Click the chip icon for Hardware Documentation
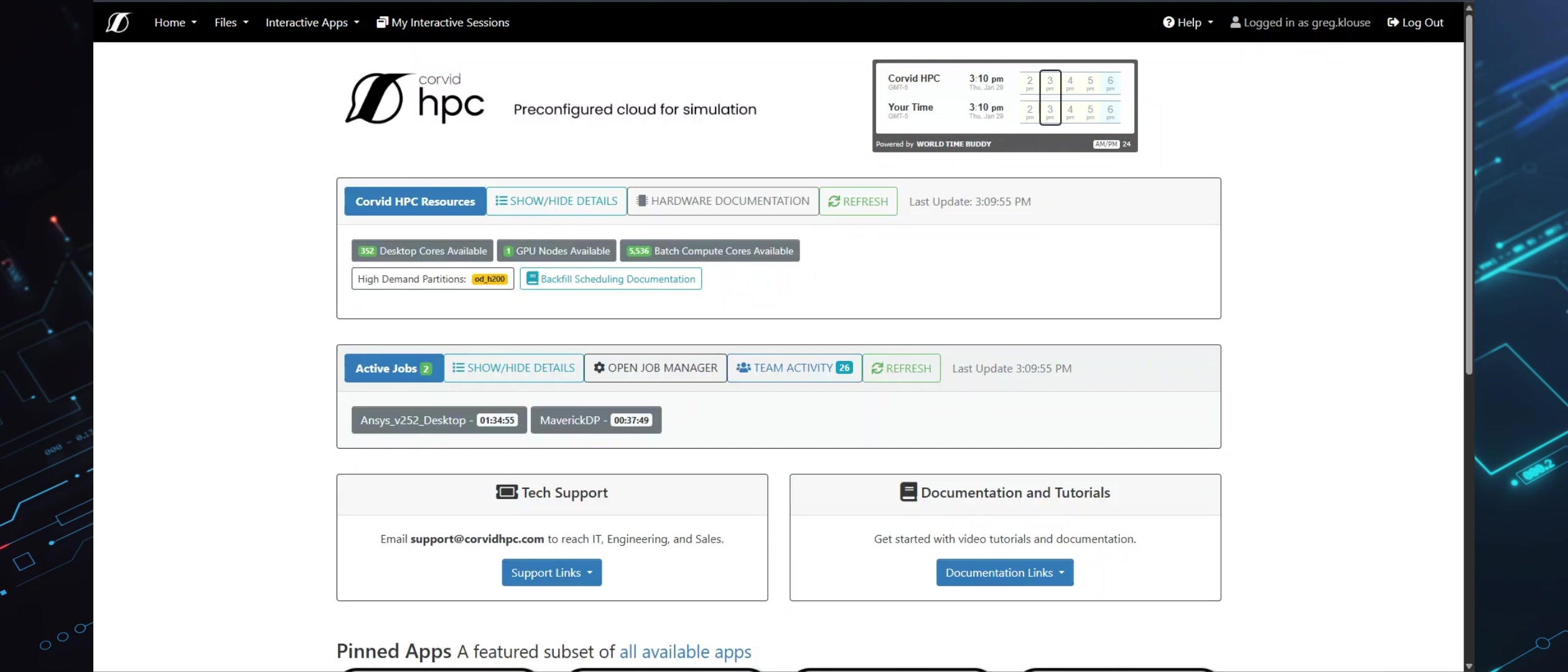 coord(642,201)
